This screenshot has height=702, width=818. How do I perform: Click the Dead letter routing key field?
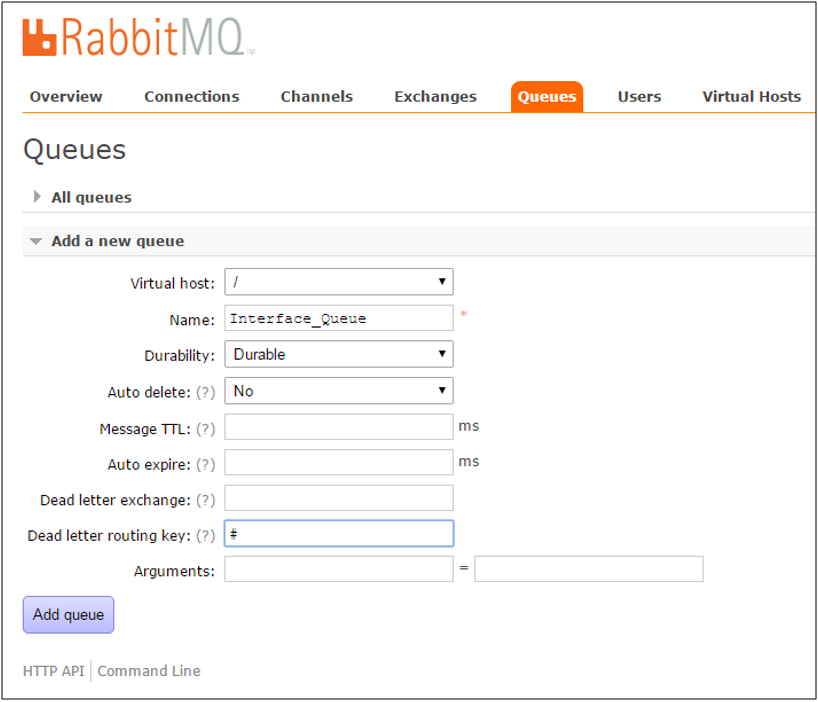tap(339, 533)
